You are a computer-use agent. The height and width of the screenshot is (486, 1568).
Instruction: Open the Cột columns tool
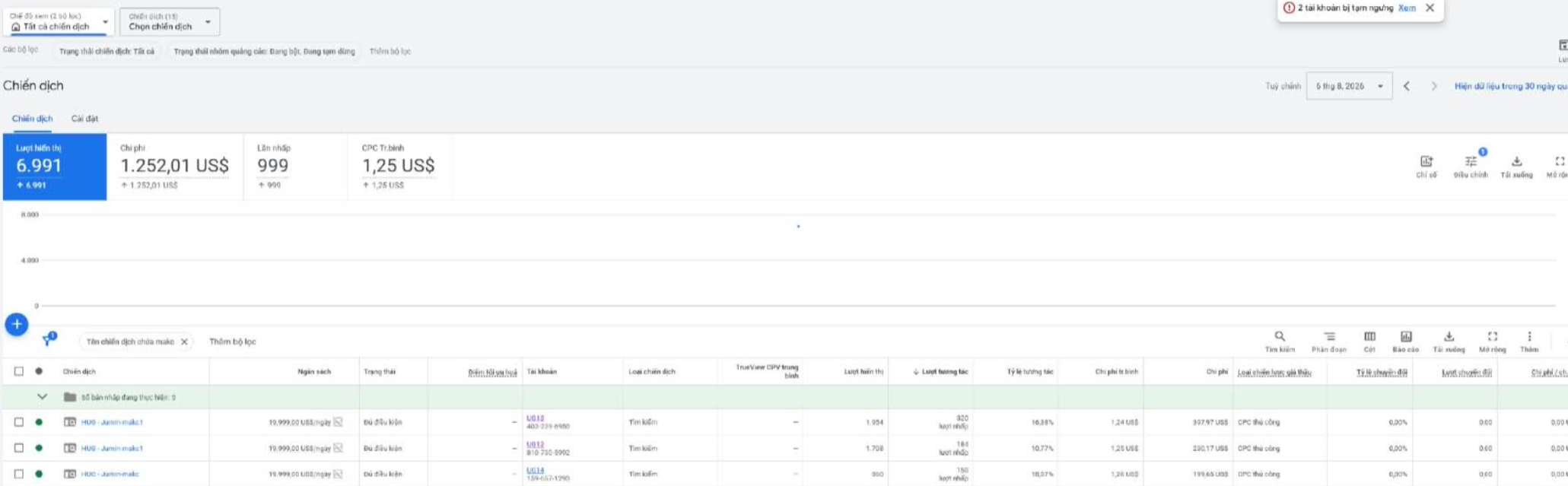1369,341
